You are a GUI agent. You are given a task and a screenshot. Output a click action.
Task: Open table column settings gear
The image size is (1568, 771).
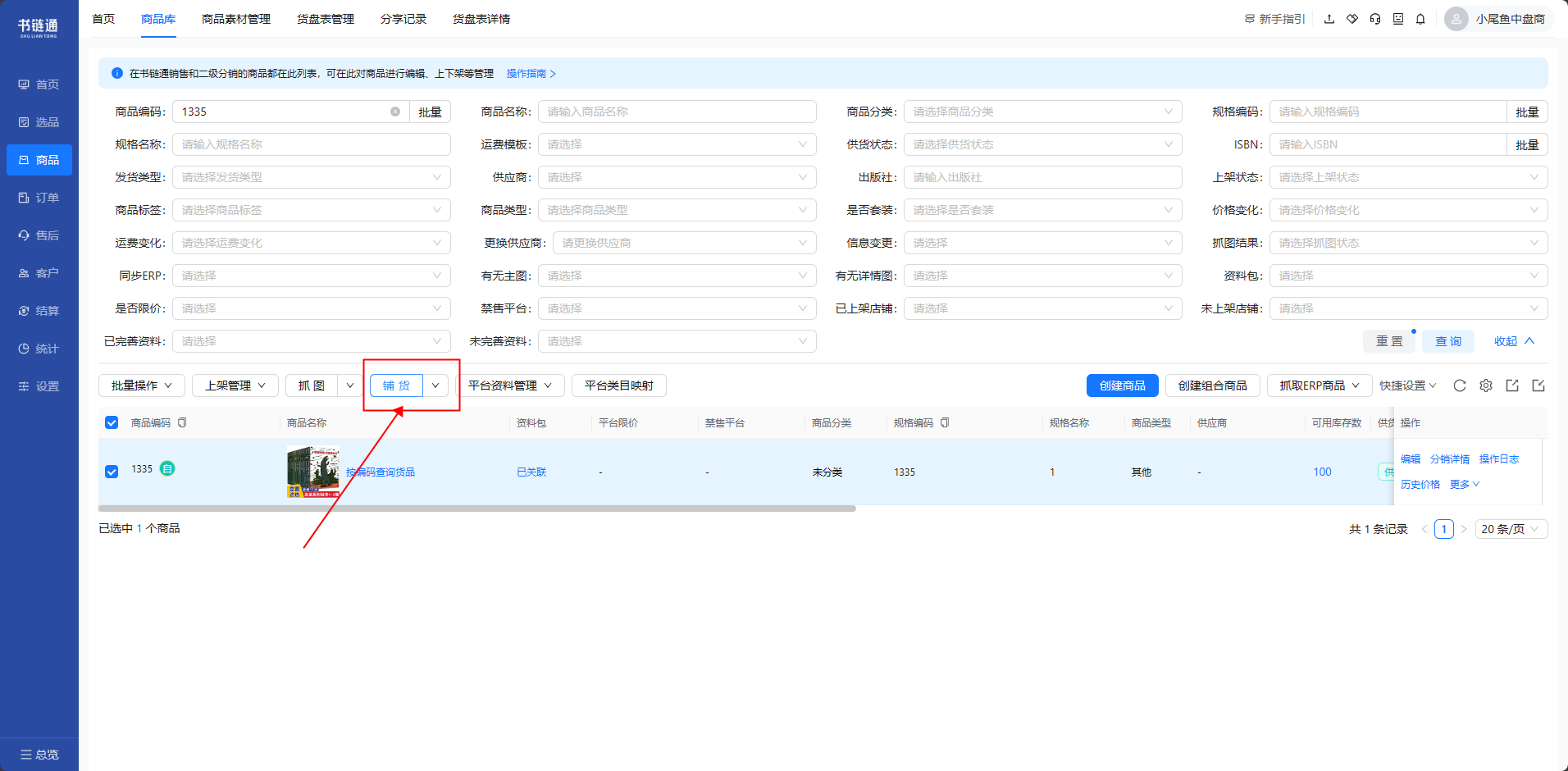1486,385
